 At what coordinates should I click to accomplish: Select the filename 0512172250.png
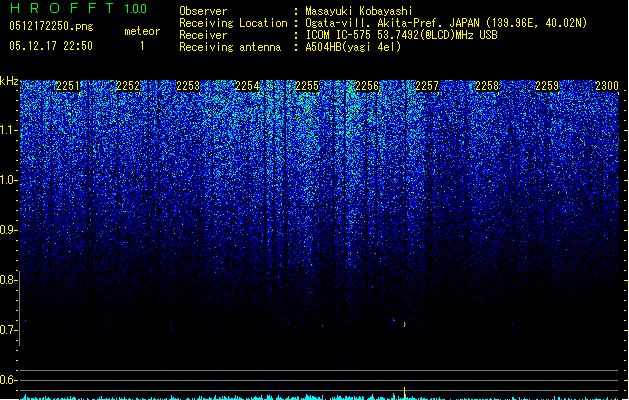click(51, 27)
